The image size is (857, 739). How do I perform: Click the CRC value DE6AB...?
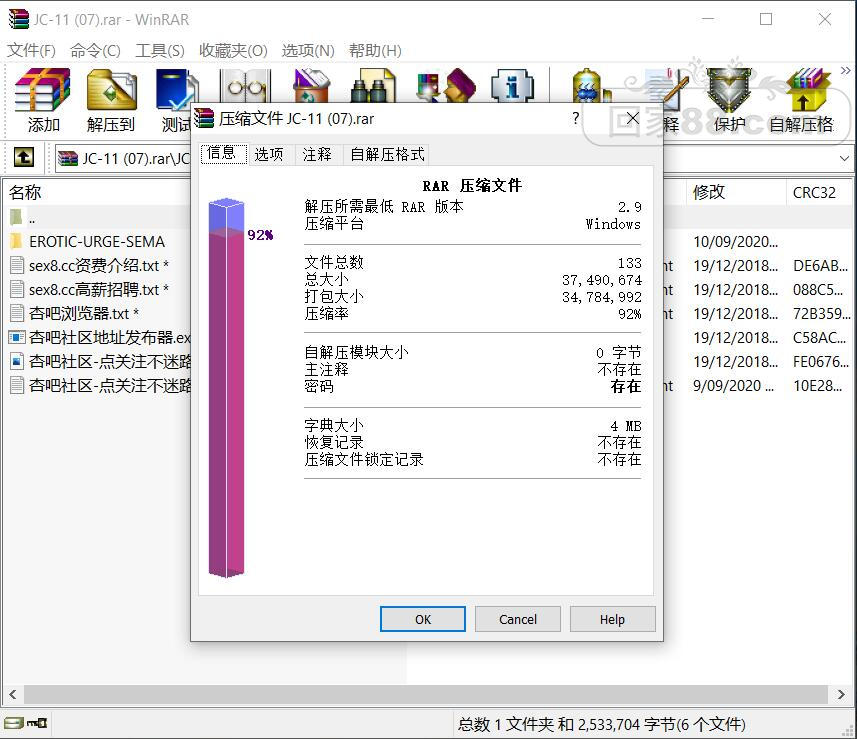click(820, 266)
